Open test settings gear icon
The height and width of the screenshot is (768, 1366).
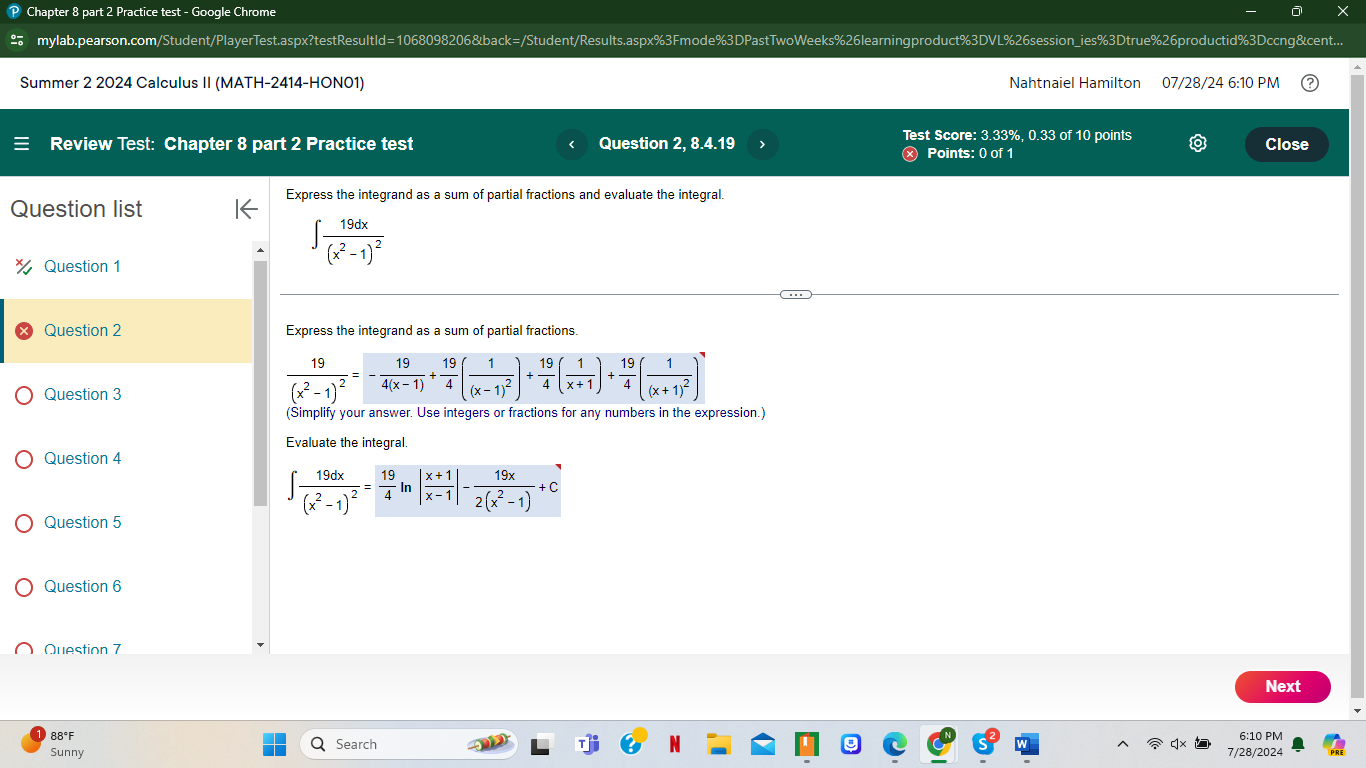1198,144
